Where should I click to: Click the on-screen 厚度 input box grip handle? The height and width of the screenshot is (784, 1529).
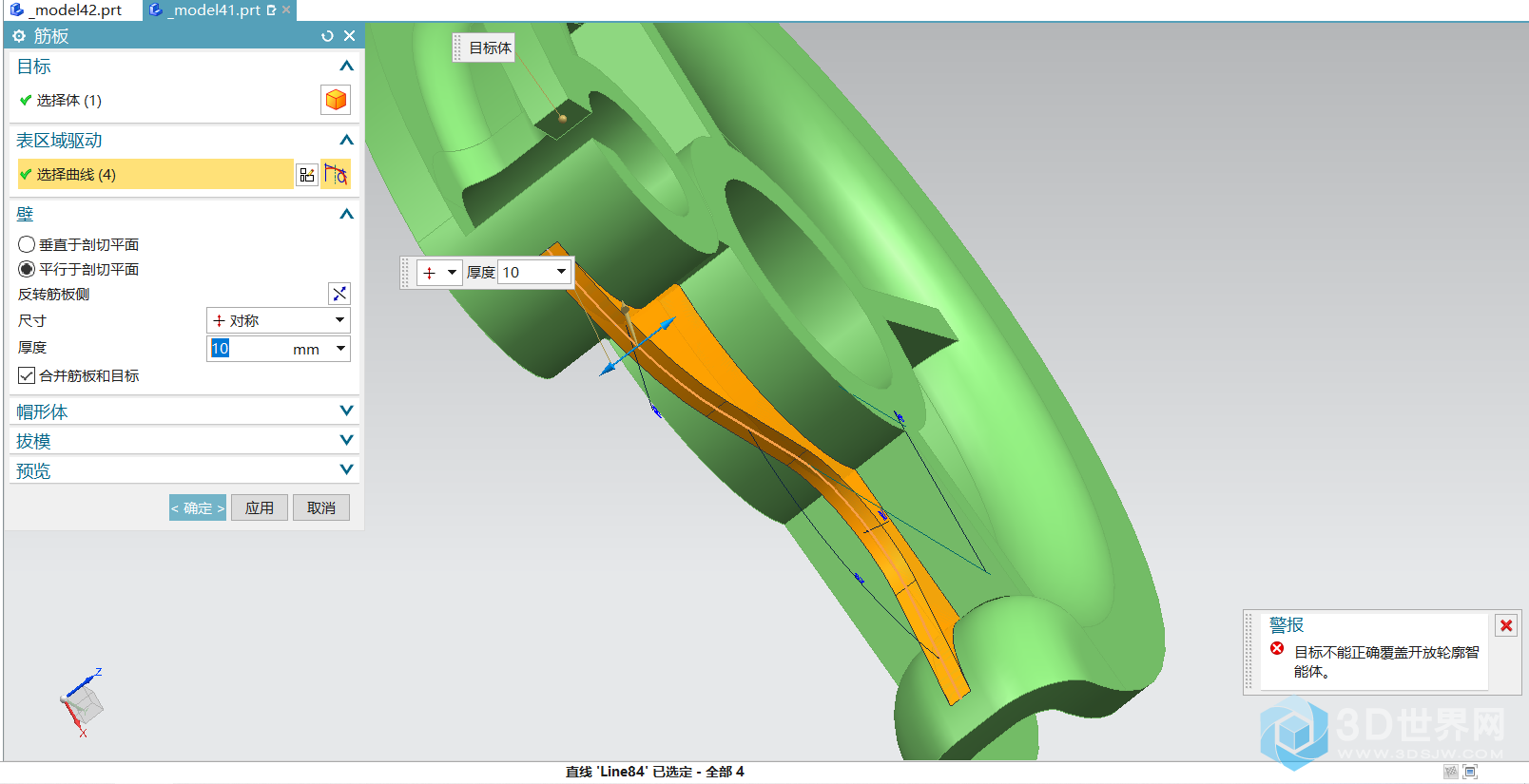(x=406, y=273)
